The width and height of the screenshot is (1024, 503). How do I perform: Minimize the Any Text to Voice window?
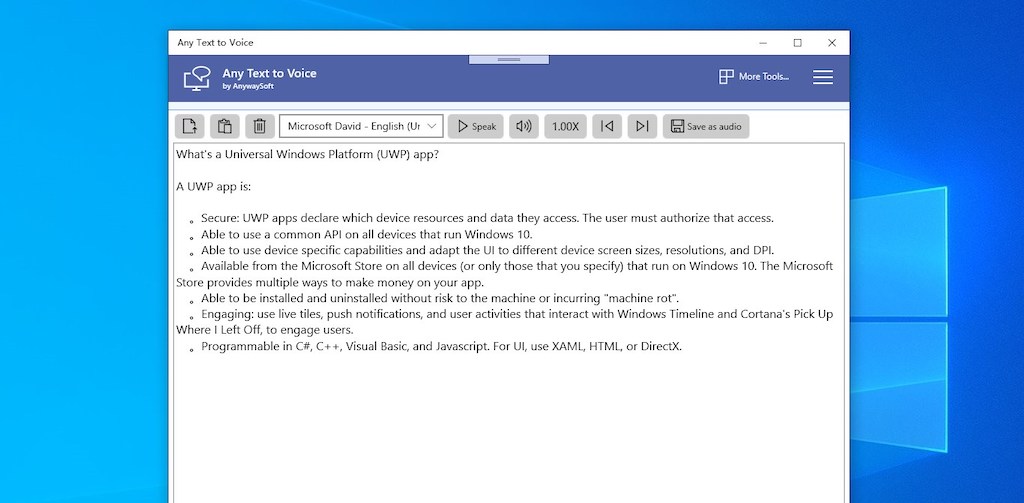tap(762, 43)
